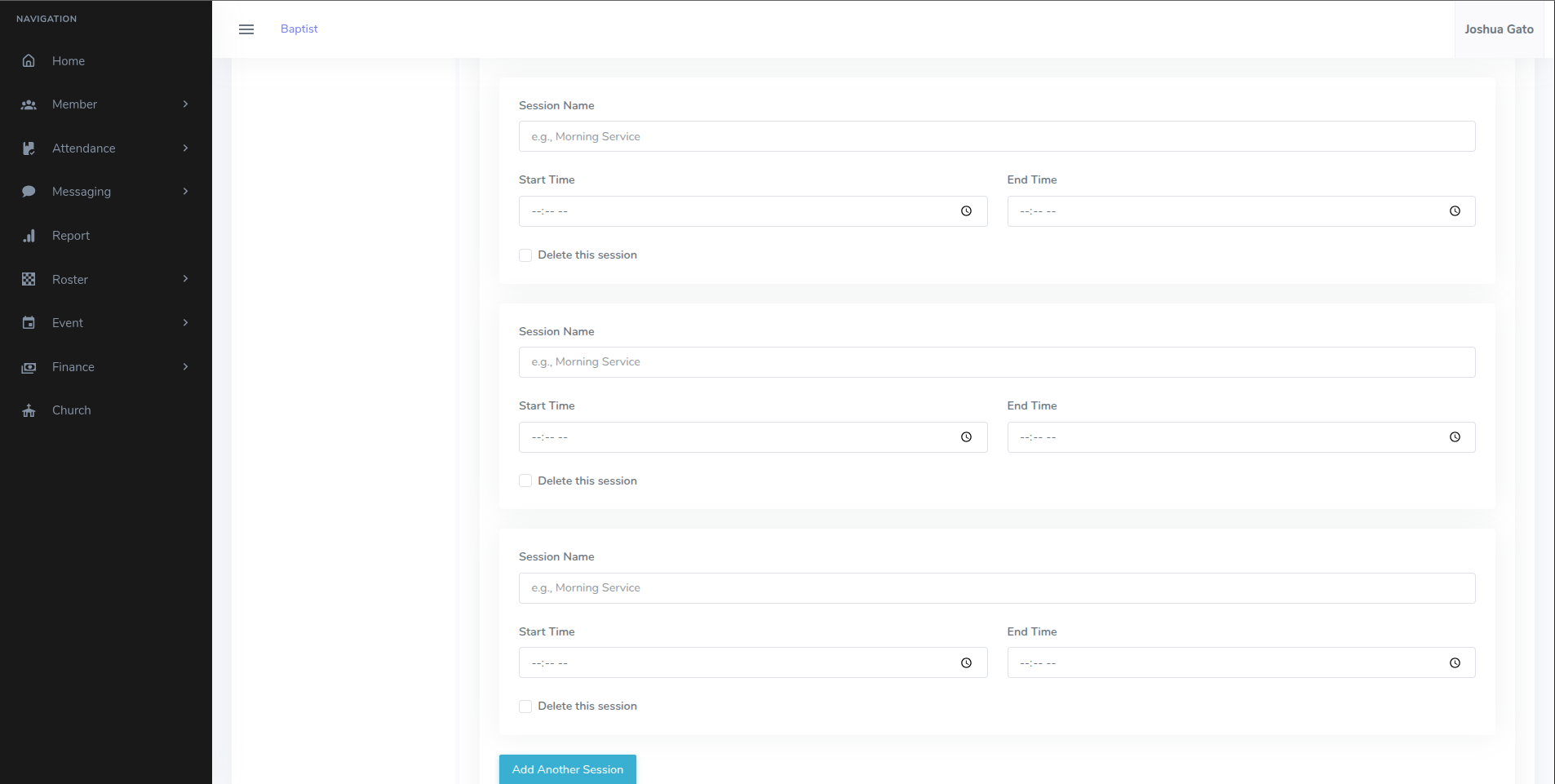Select the Report bar-chart icon
Viewport: 1555px width, 784px height.
pyautogui.click(x=29, y=235)
